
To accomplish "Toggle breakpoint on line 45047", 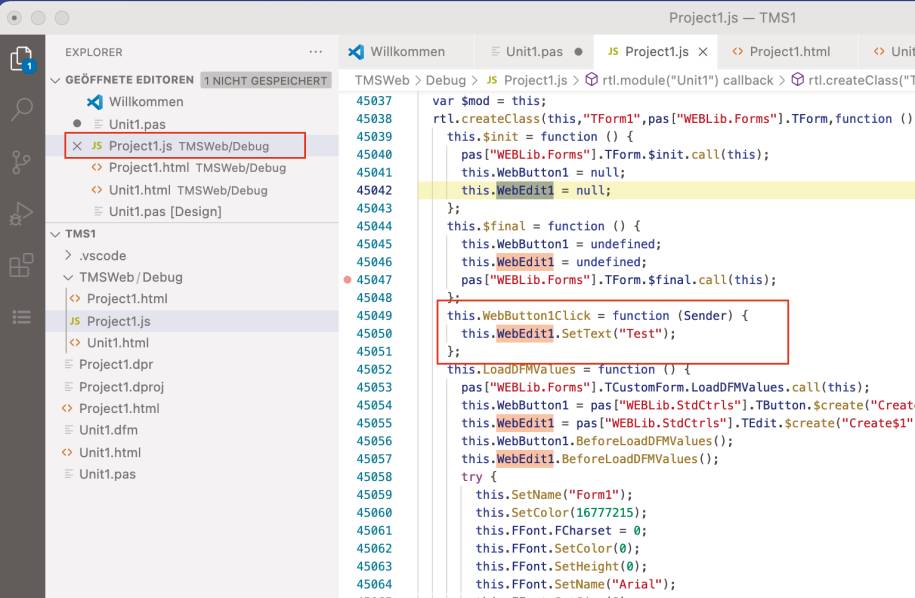I will (347, 280).
